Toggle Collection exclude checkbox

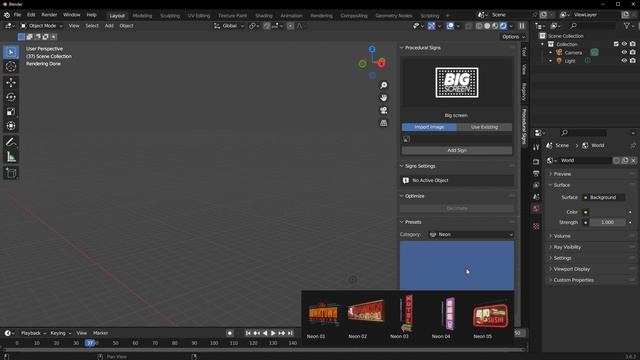[x=616, y=44]
